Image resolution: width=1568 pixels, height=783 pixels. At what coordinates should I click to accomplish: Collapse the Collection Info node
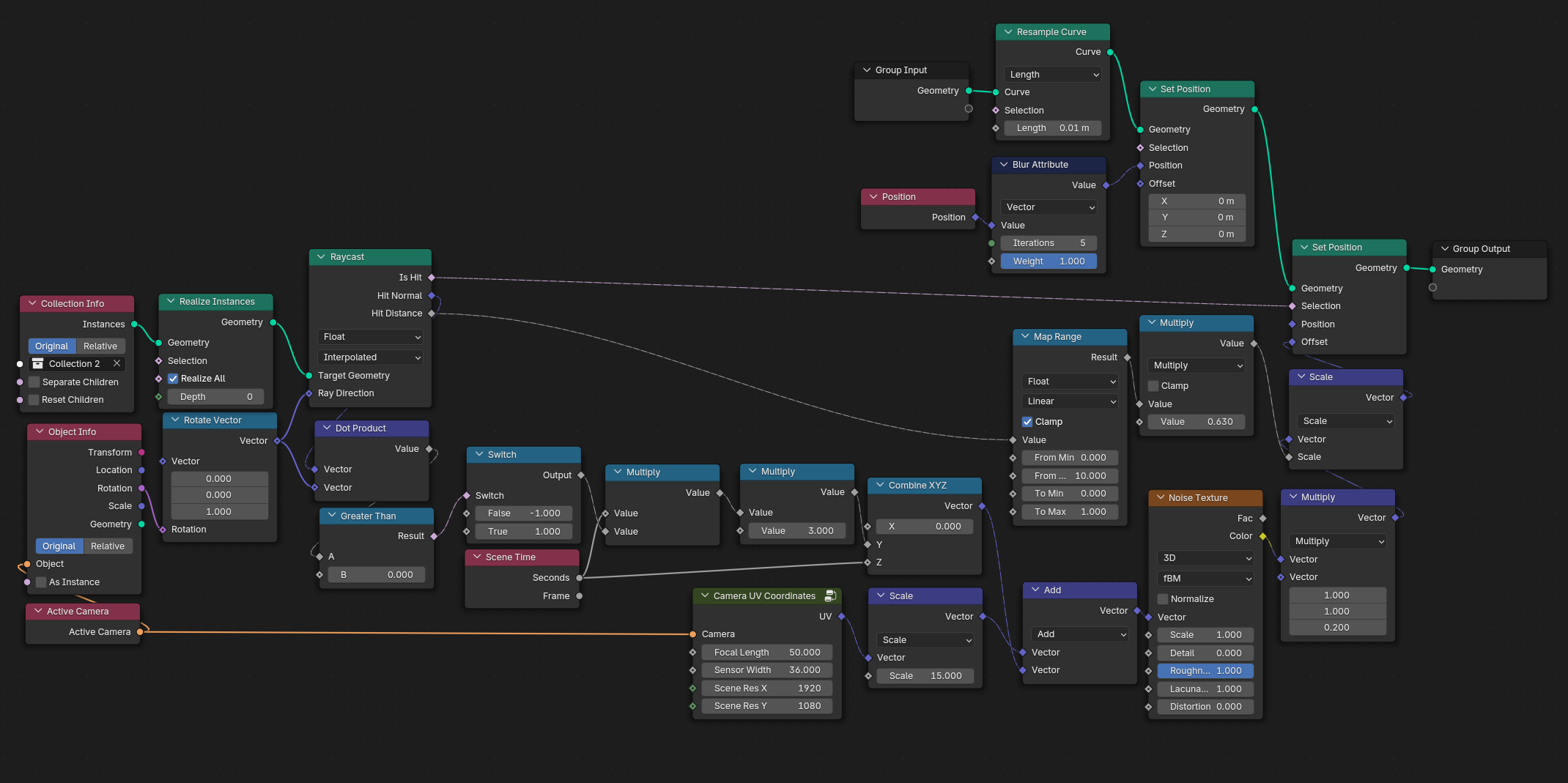coord(32,304)
